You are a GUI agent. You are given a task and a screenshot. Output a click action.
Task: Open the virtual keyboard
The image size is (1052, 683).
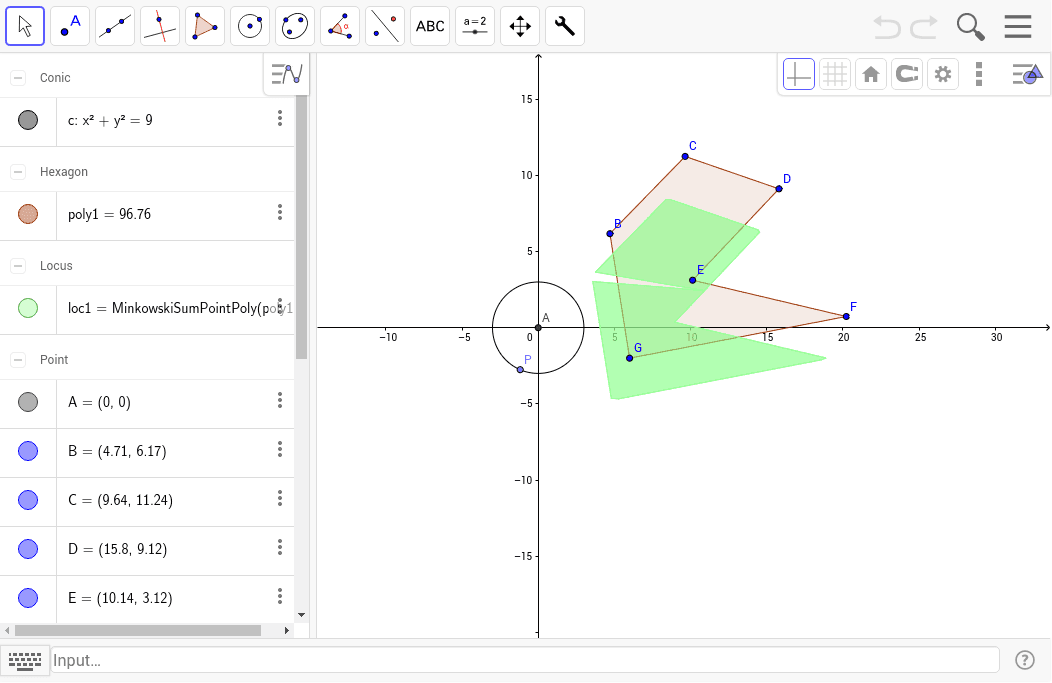coord(25,661)
